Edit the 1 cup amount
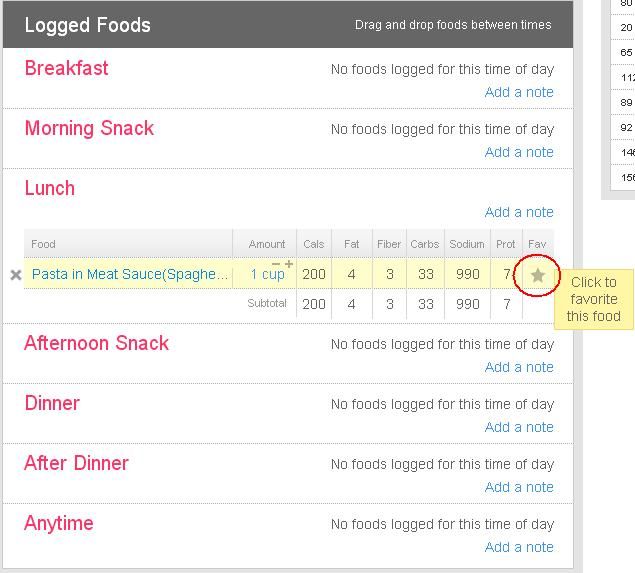 click(267, 275)
